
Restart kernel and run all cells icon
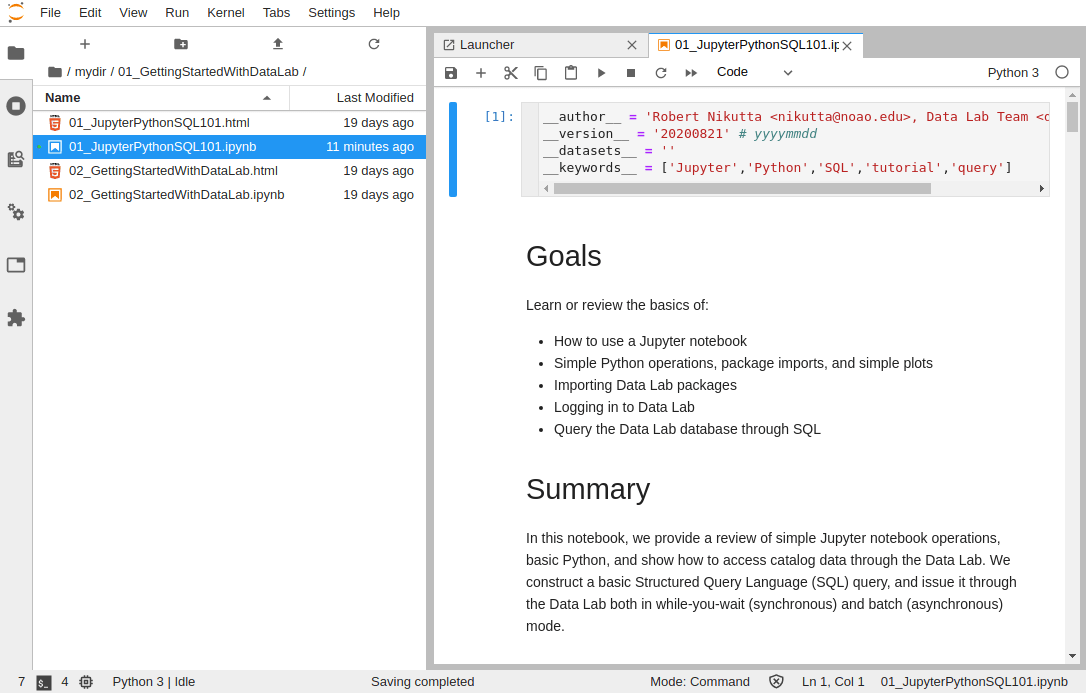[x=691, y=72]
